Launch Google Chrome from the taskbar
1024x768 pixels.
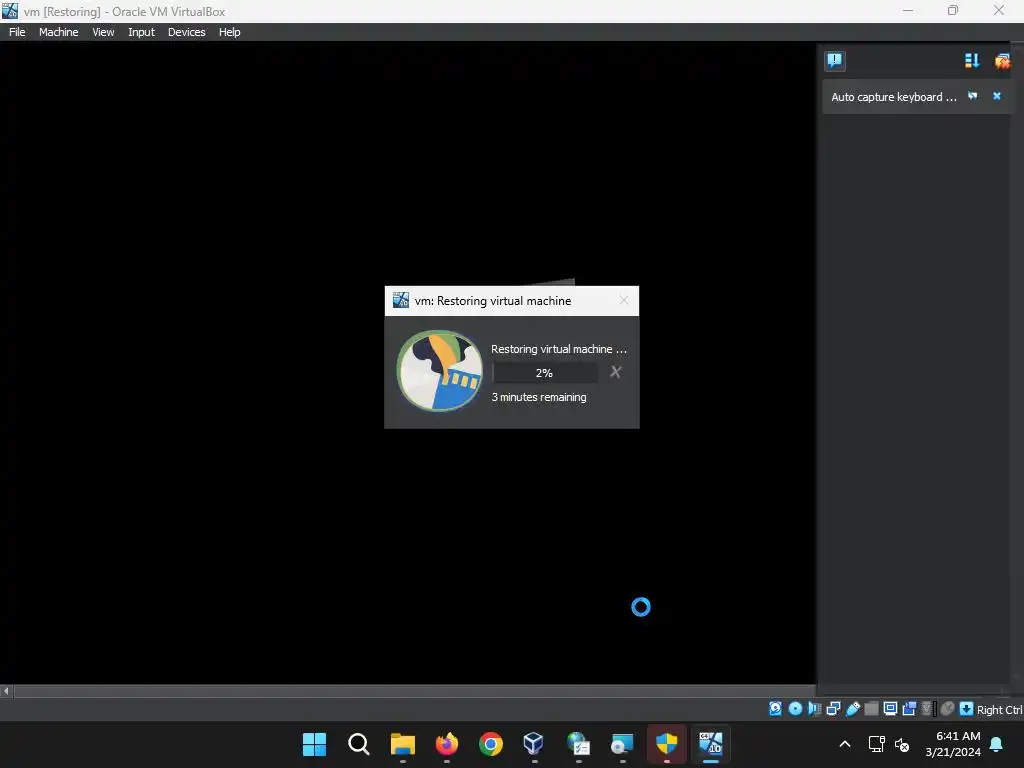pyautogui.click(x=490, y=744)
